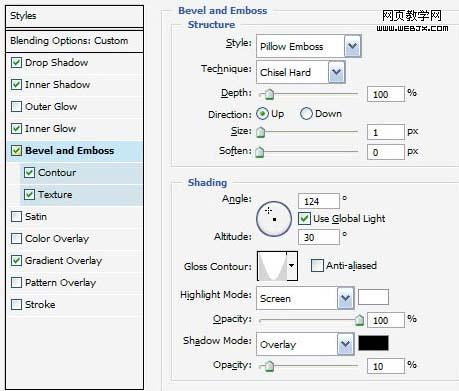This screenshot has height=391, width=459.
Task: Click the Depth slider handle
Action: 269,95
